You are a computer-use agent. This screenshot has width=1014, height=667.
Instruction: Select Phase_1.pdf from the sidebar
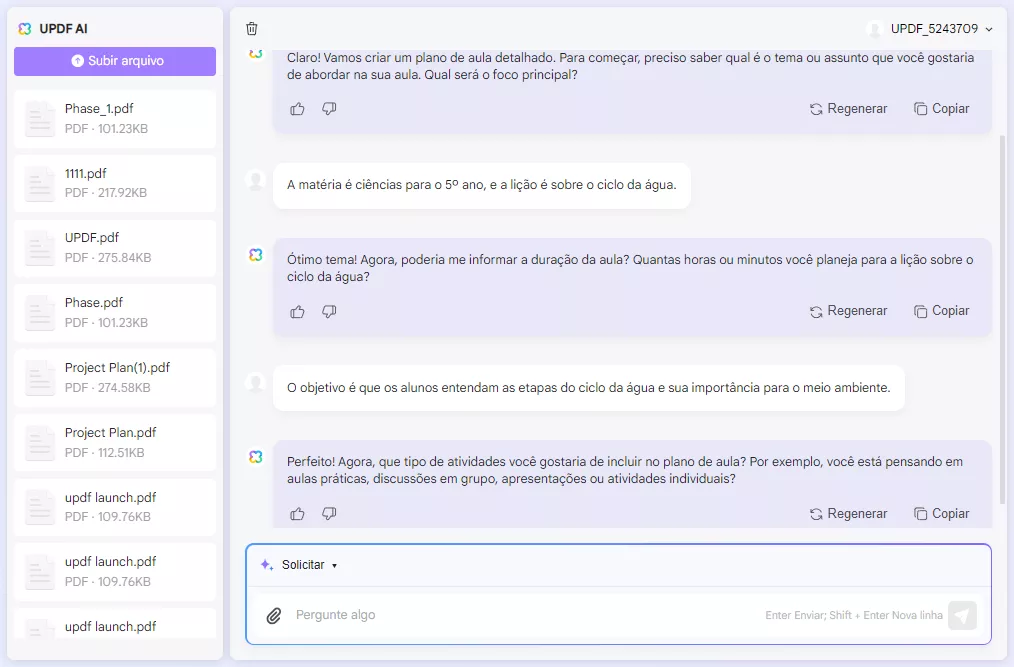(115, 118)
